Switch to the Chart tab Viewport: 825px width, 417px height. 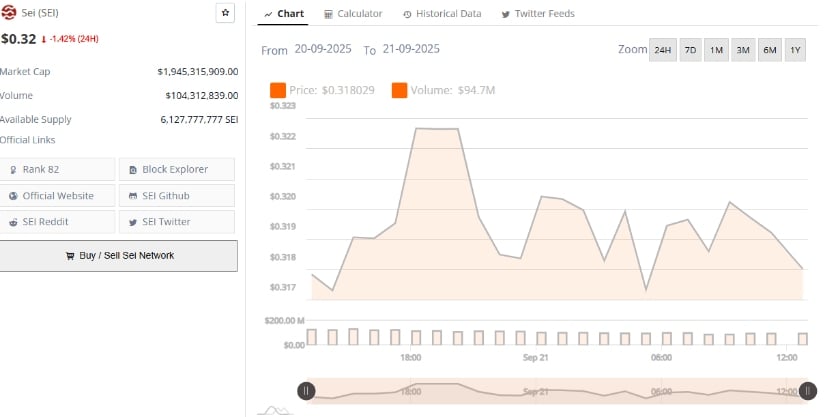(284, 14)
